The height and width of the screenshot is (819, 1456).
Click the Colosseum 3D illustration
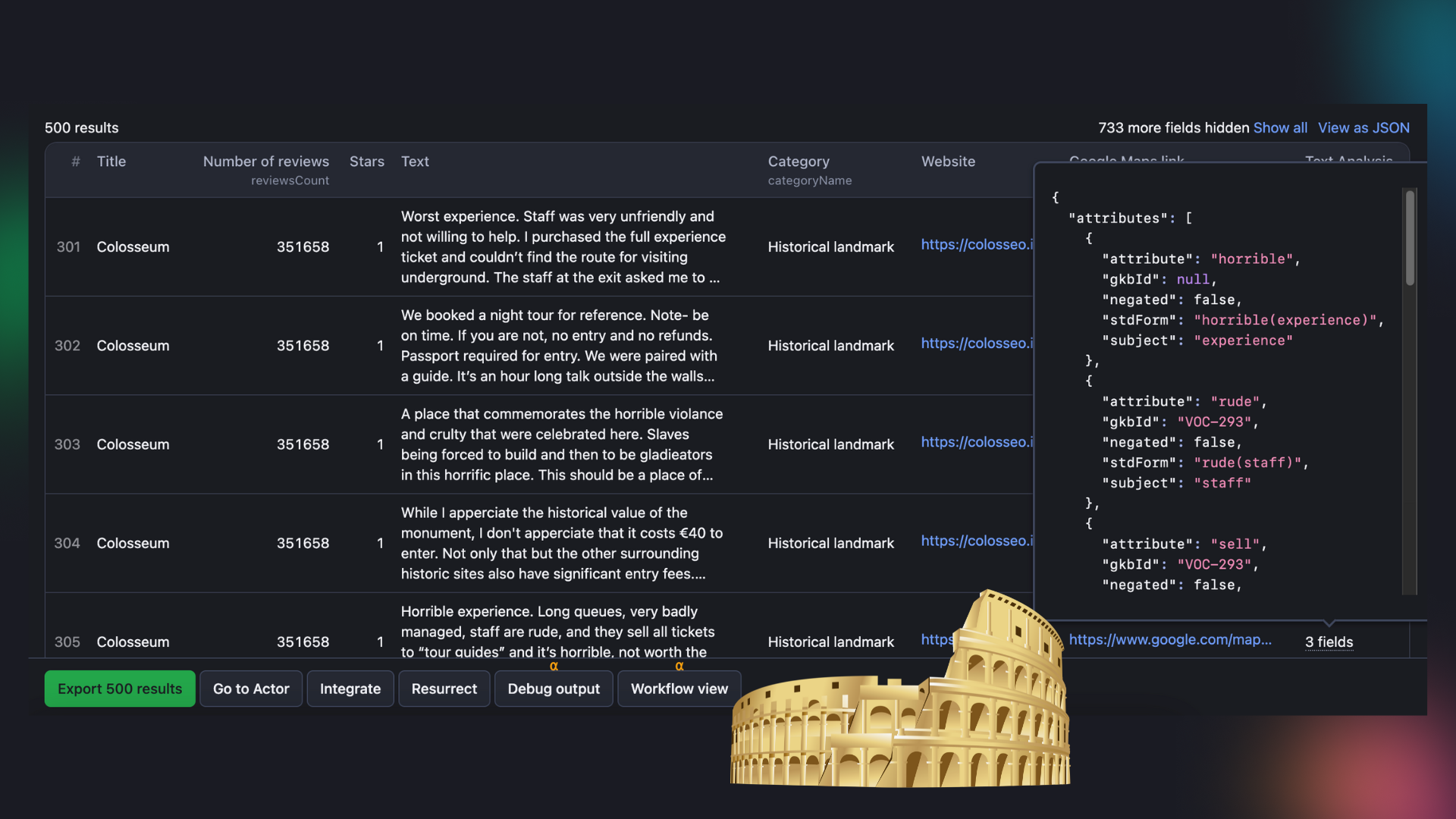click(x=910, y=720)
